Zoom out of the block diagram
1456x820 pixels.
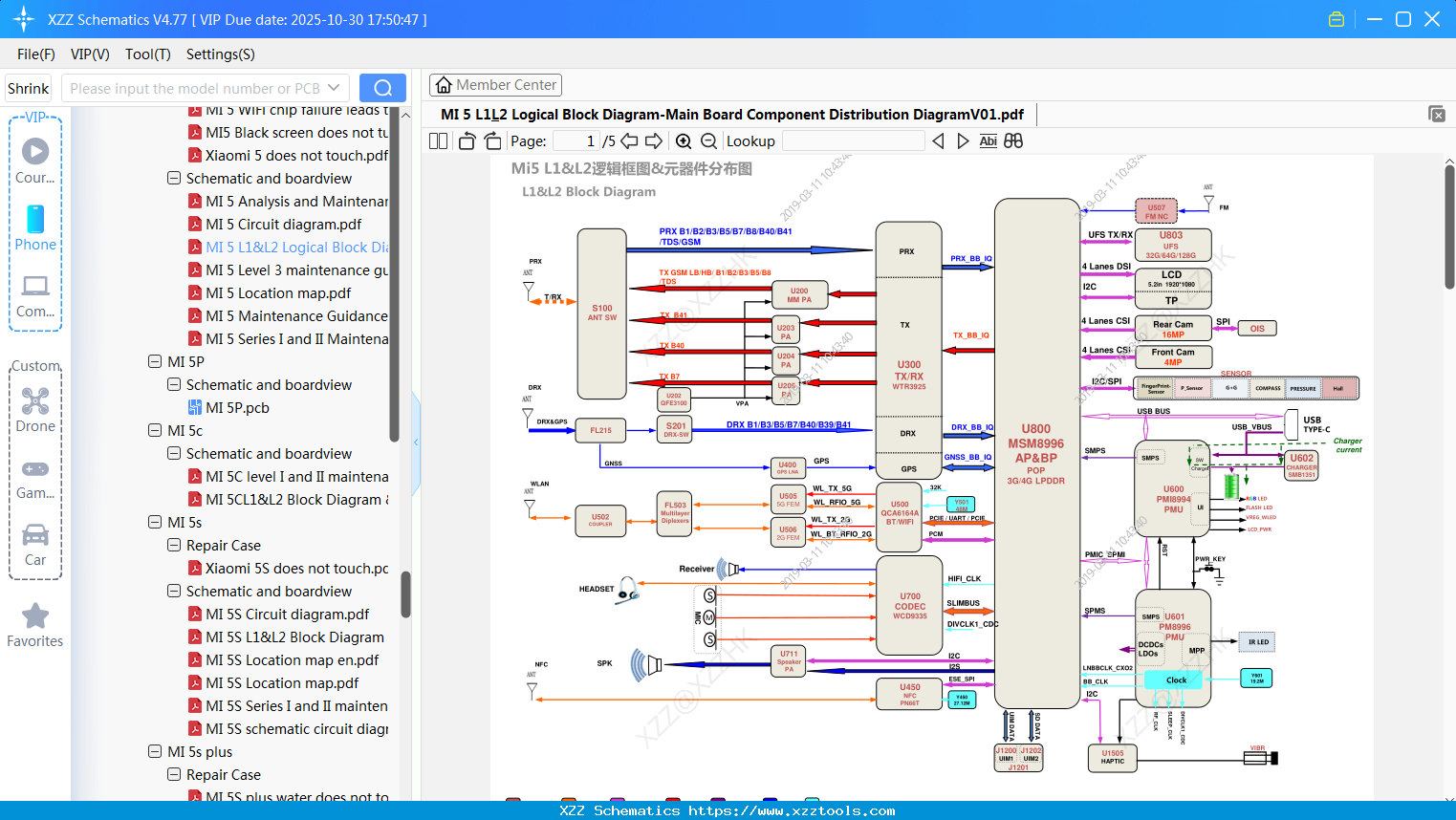[x=710, y=140]
